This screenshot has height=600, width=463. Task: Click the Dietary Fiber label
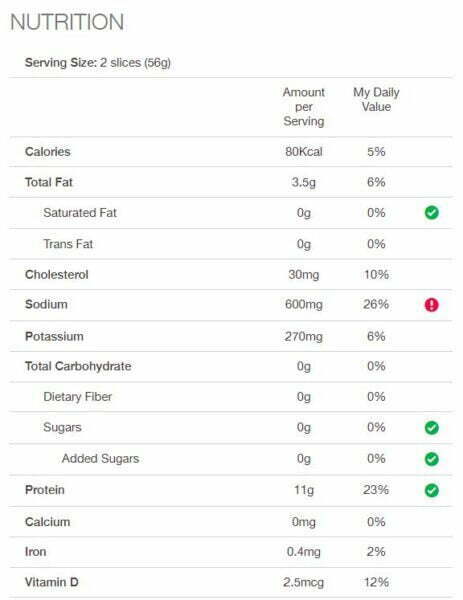[78, 397]
